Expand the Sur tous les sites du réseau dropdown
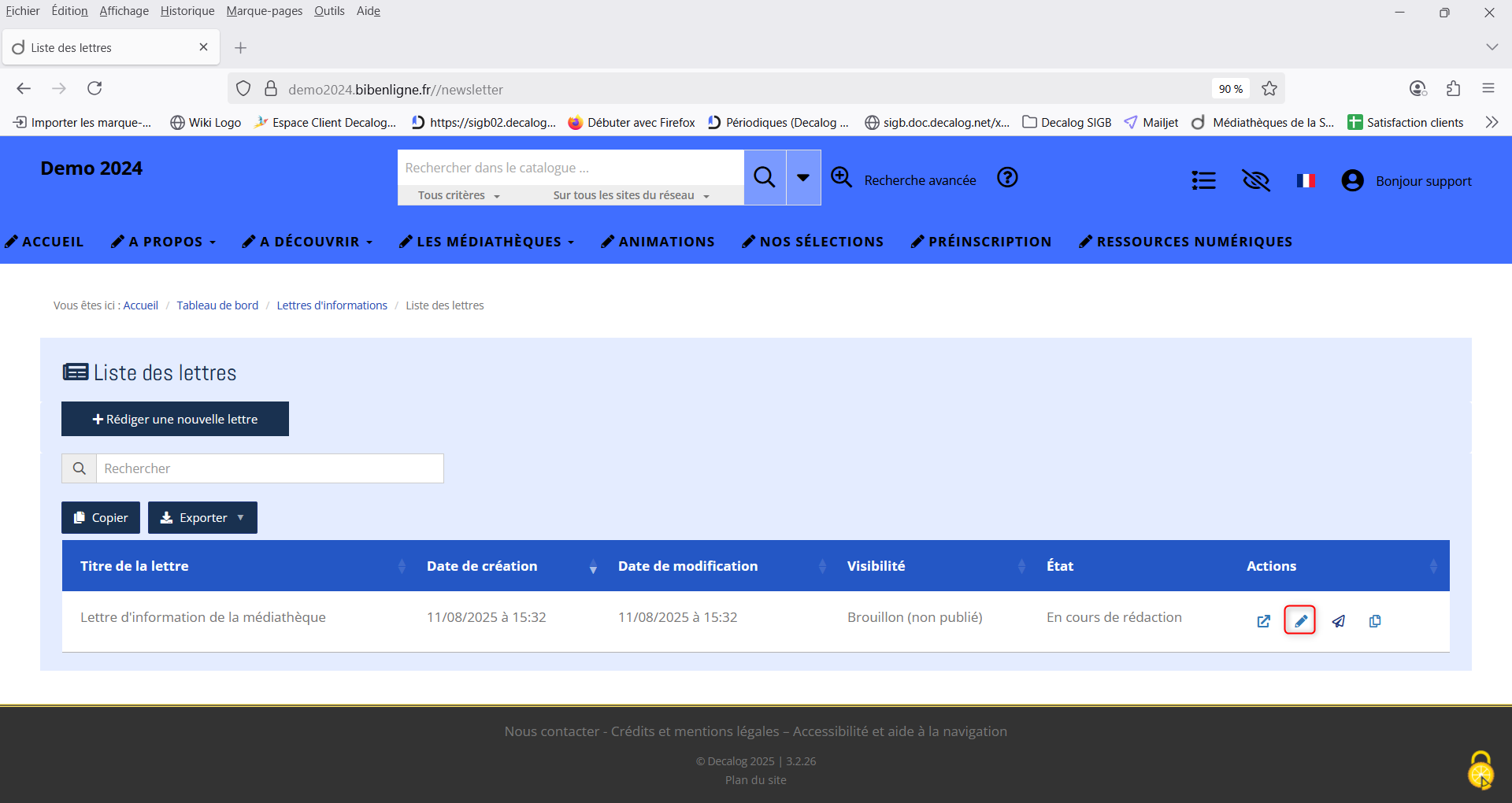 631,195
